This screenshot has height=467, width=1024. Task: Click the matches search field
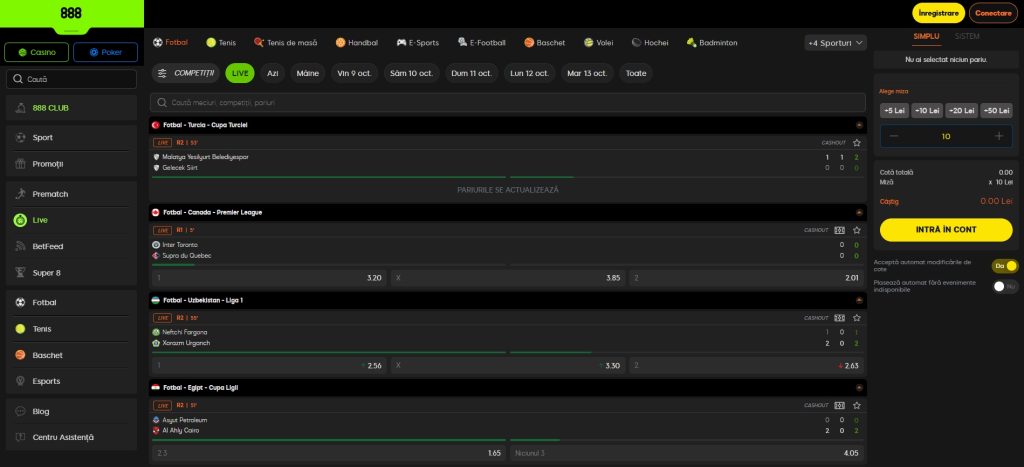[x=507, y=103]
